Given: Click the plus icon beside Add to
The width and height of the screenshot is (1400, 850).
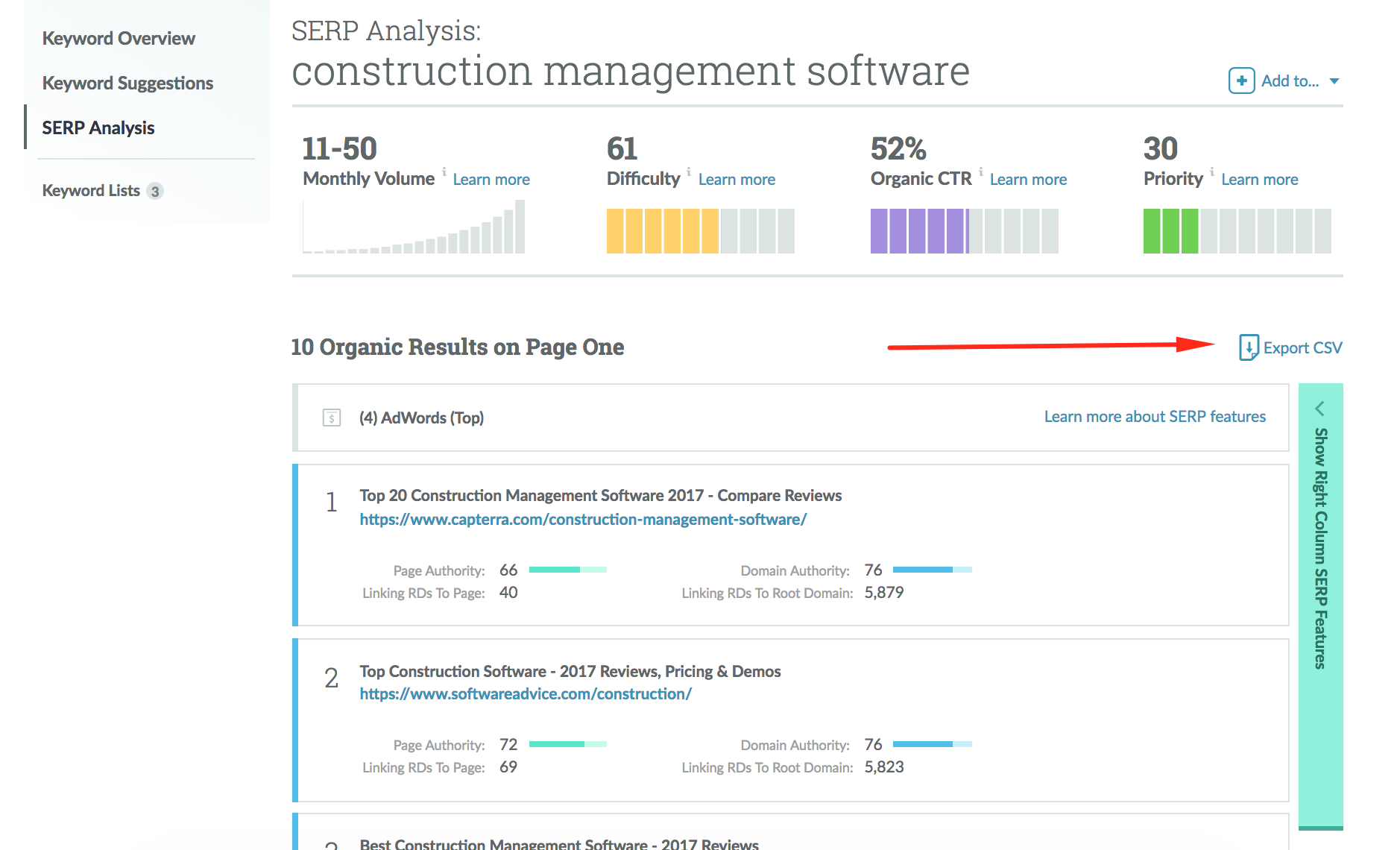Looking at the screenshot, I should click(x=1241, y=81).
